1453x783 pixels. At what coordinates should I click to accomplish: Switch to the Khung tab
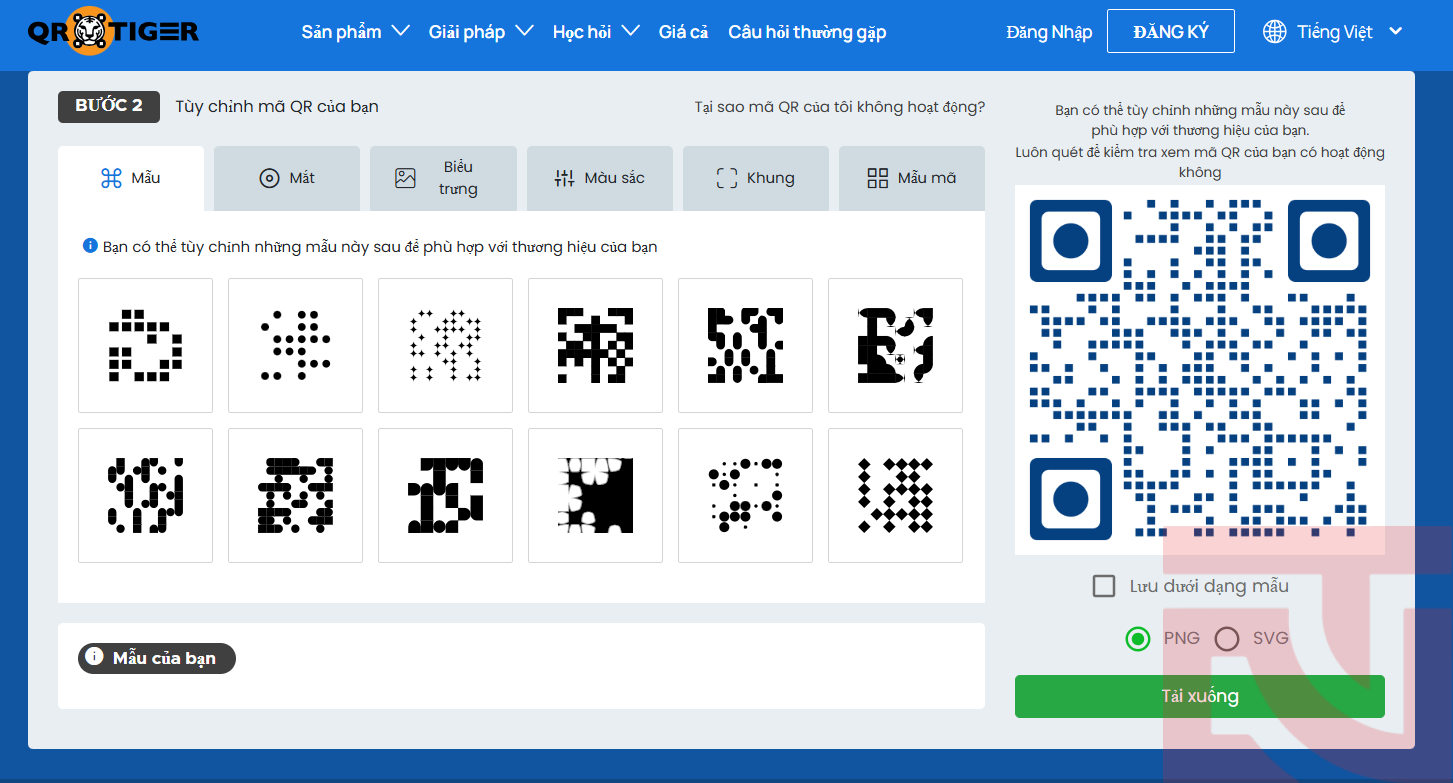point(756,178)
